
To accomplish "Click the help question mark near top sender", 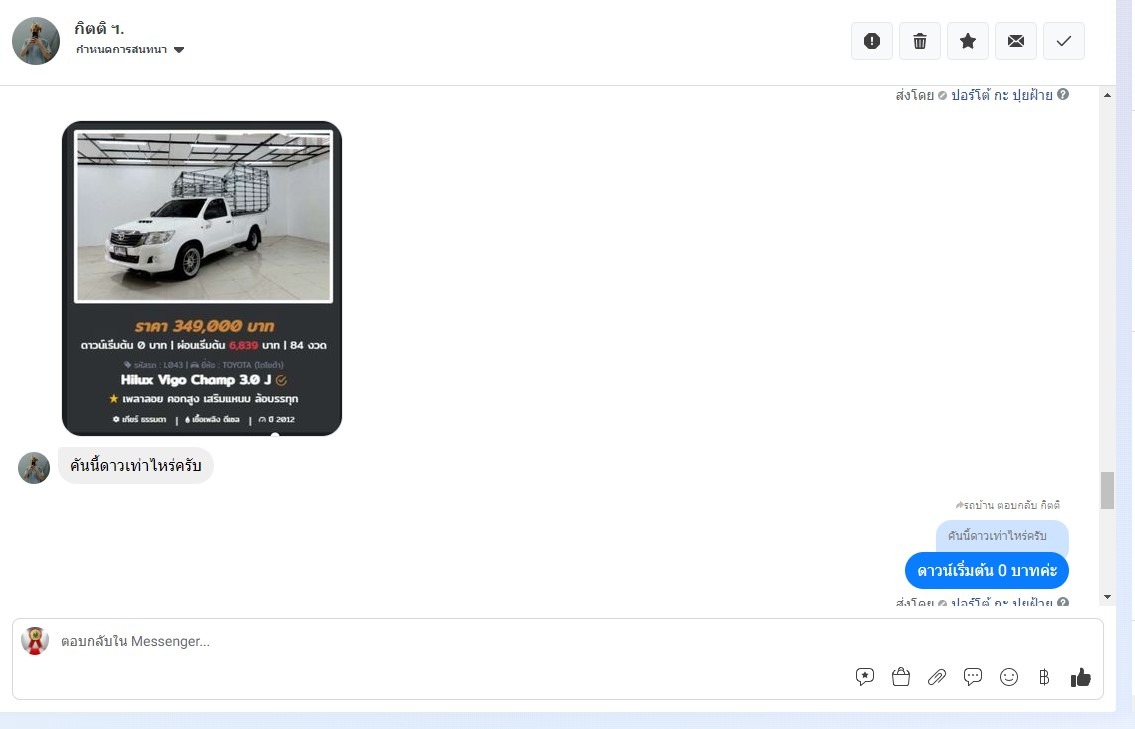I will [1063, 94].
